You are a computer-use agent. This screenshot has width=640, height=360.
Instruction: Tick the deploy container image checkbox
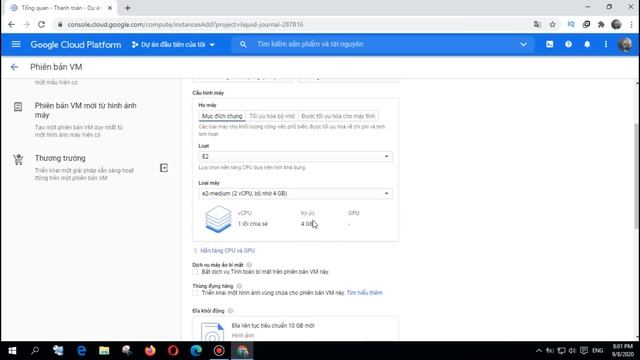coord(195,293)
